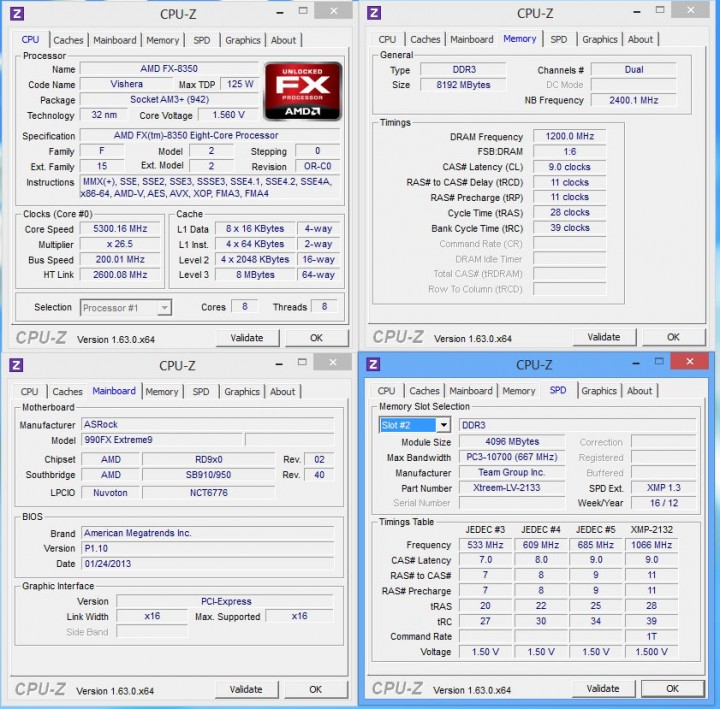Click the 8192 MBytes memory size value
Image resolution: width=720 pixels, height=709 pixels.
(x=463, y=85)
